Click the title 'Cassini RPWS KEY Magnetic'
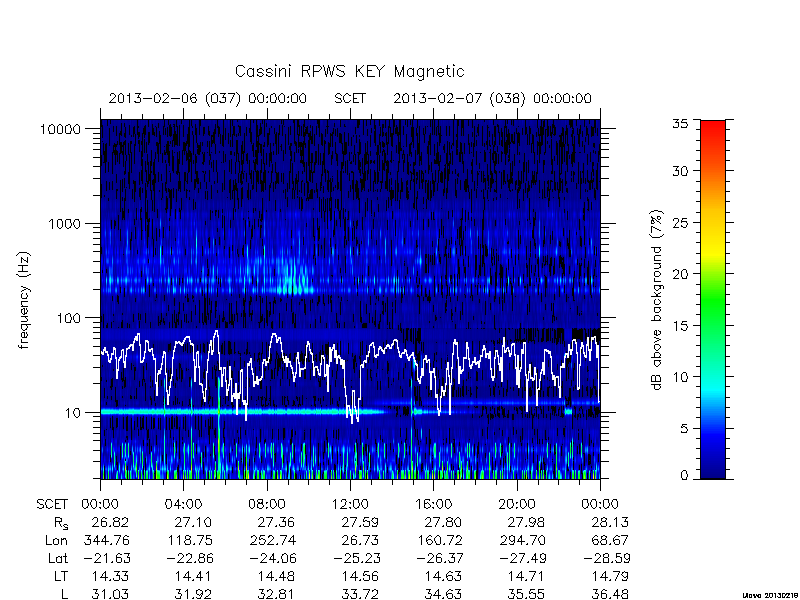Screen dimensions: 800x600 tap(349, 71)
